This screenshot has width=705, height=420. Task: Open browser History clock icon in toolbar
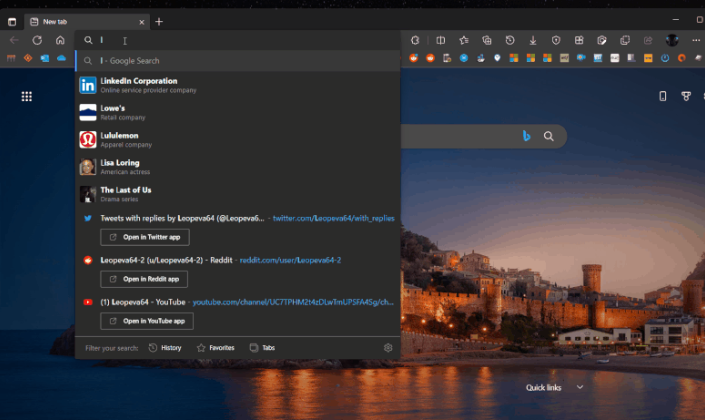click(x=510, y=40)
